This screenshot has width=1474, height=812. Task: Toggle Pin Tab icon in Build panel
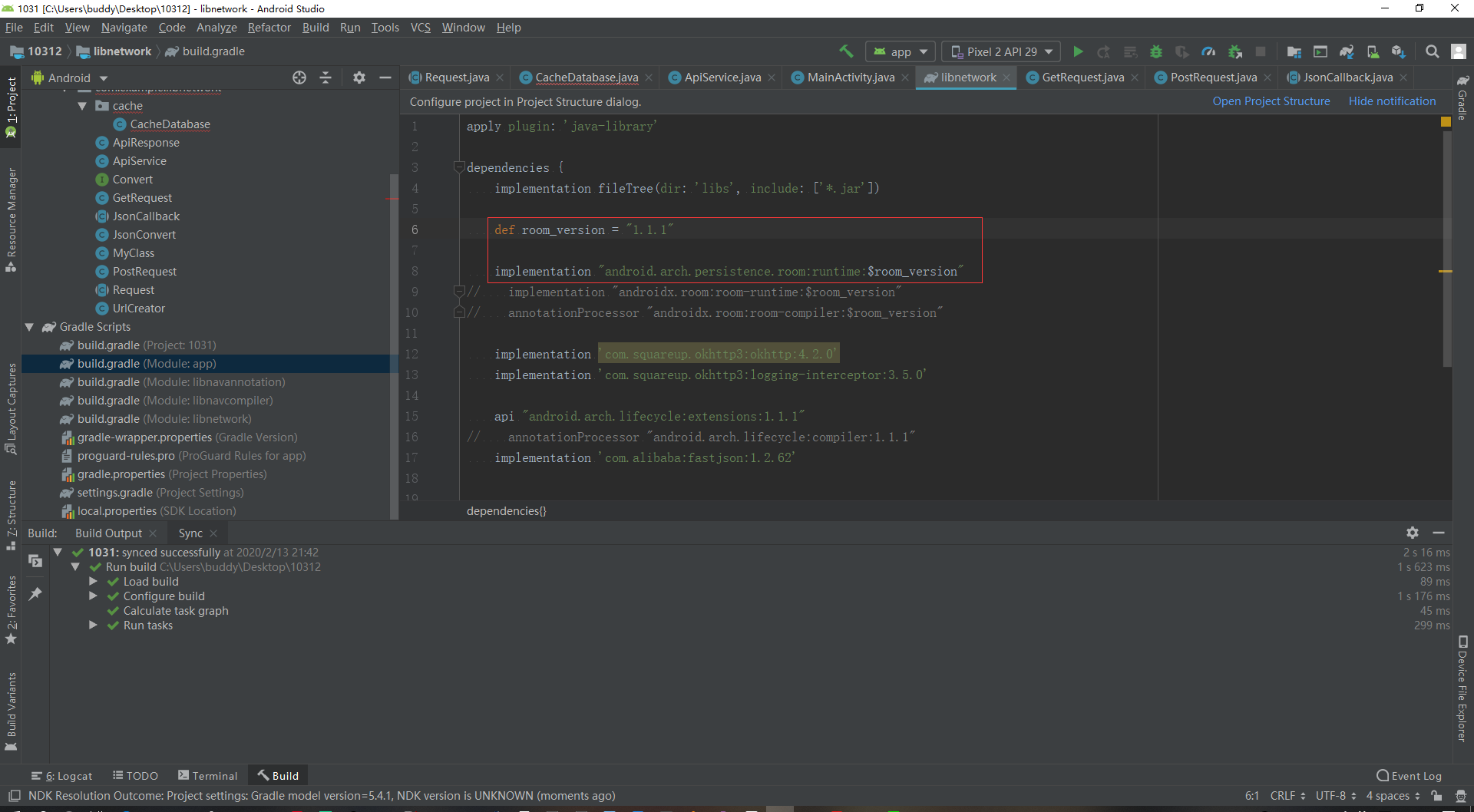click(x=35, y=594)
